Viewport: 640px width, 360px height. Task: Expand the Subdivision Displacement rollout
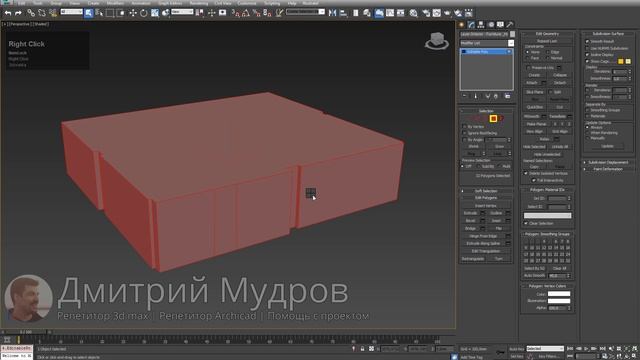pyautogui.click(x=608, y=162)
